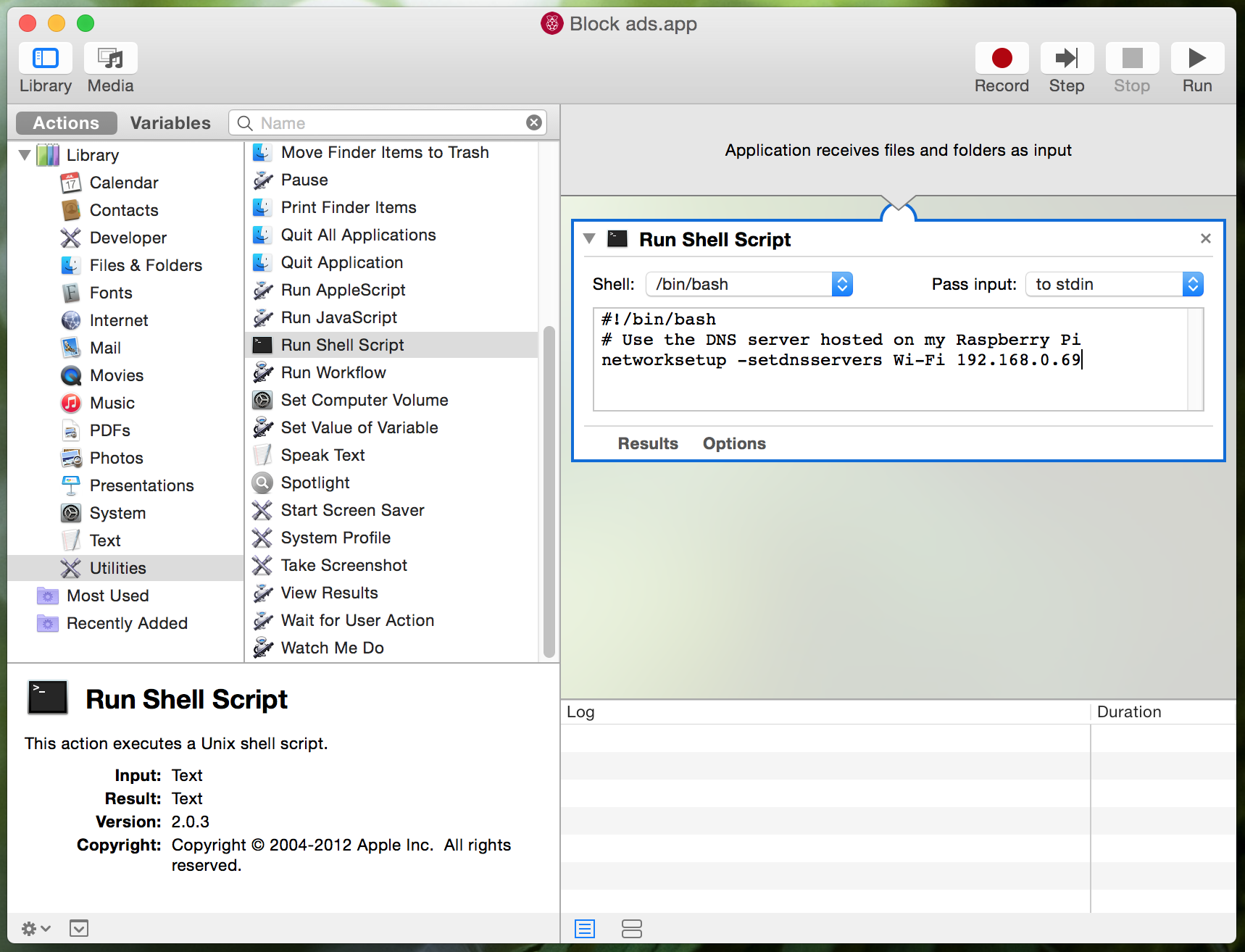
Task: Run the workflow
Action: [1197, 59]
